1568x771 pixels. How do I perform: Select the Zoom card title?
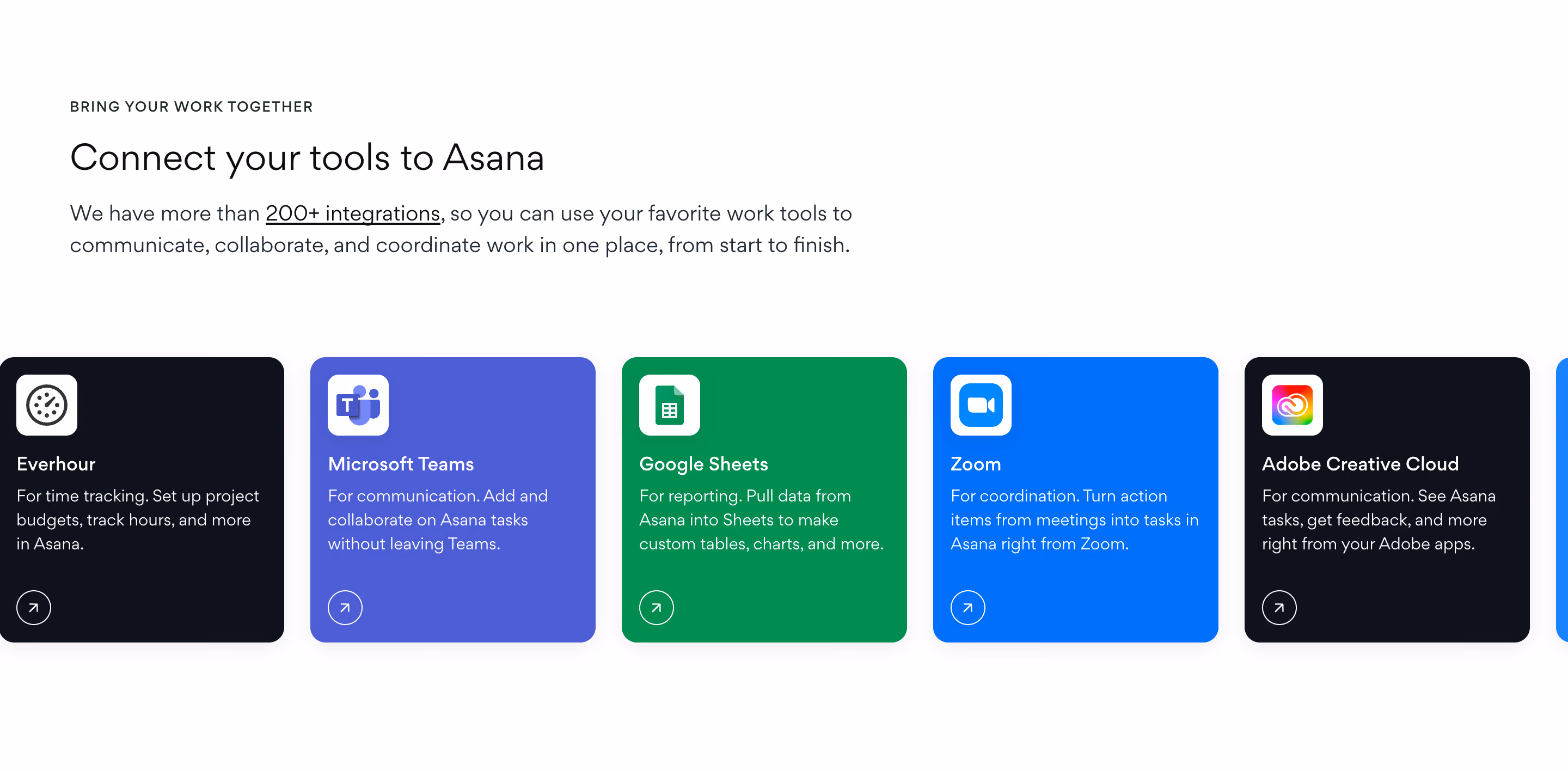976,464
